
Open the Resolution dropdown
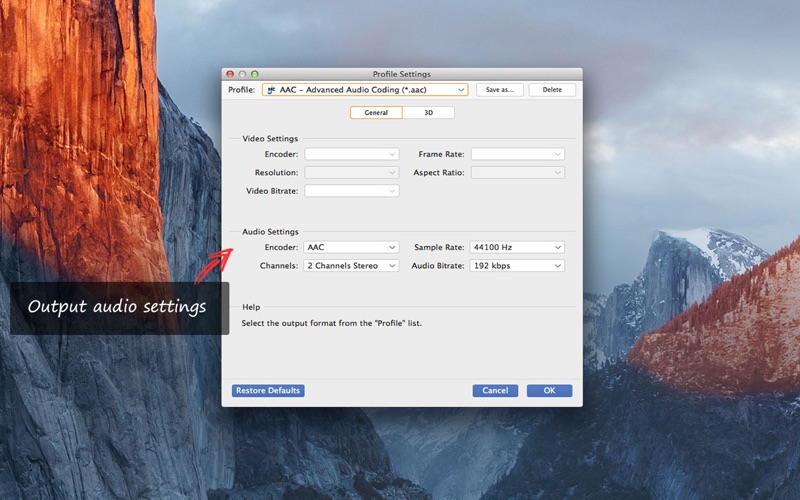351,173
